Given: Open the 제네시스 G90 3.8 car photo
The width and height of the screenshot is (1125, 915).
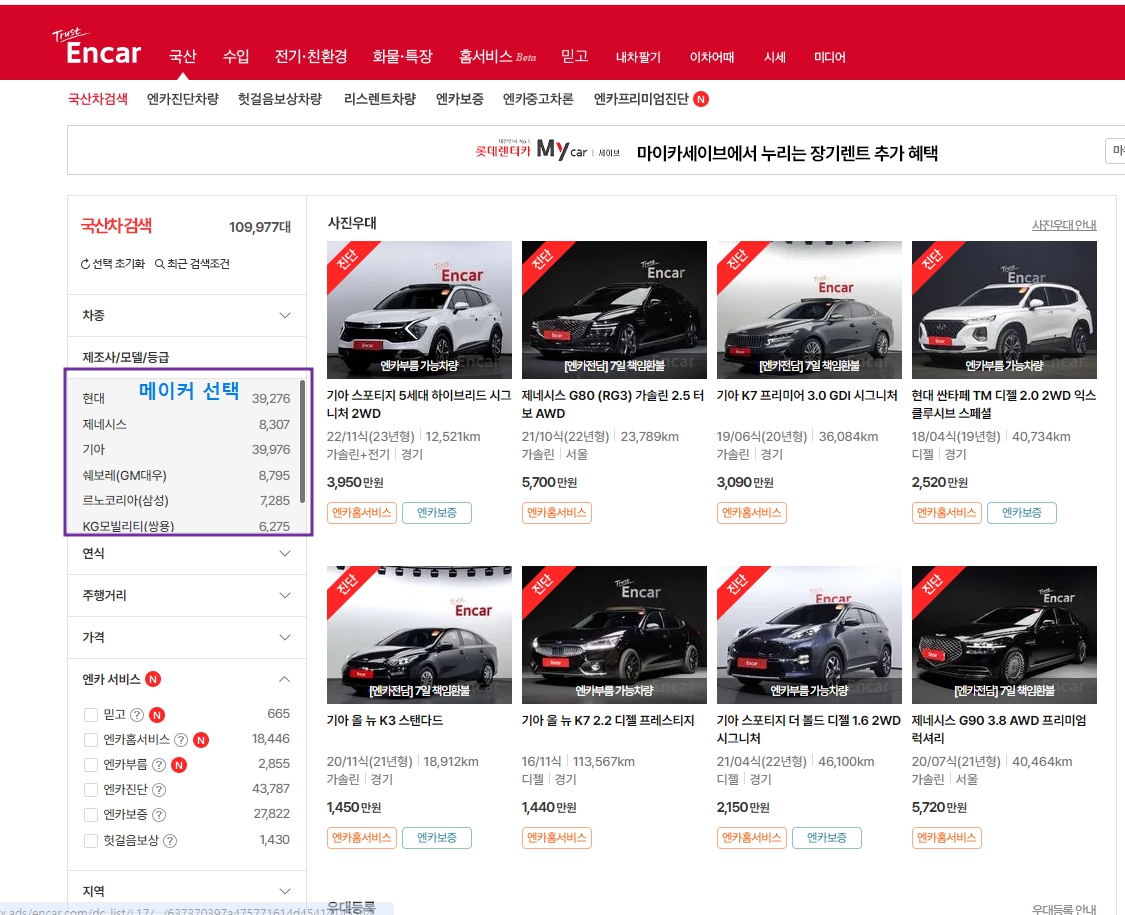Looking at the screenshot, I should click(x=1004, y=635).
